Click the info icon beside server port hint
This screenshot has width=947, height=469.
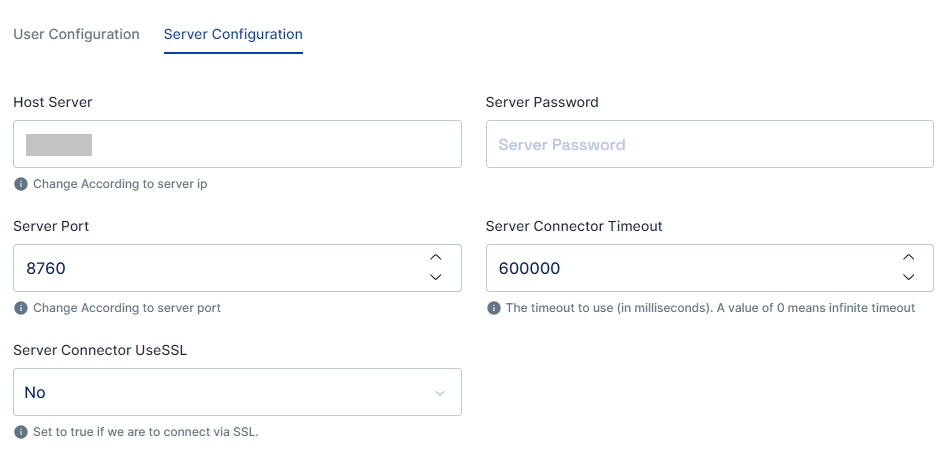click(21, 308)
